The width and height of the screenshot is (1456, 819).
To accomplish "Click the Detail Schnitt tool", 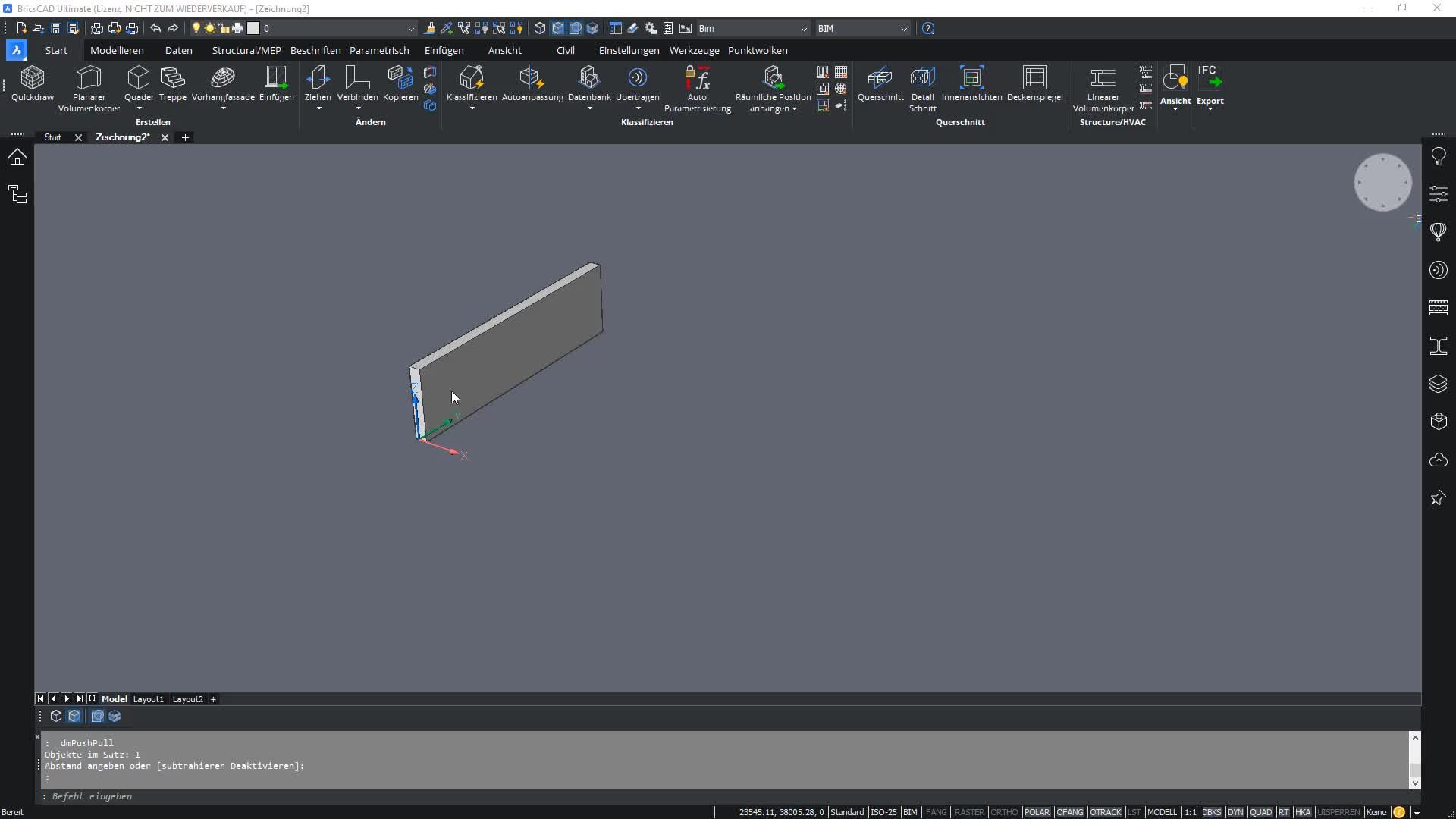I will tap(922, 89).
